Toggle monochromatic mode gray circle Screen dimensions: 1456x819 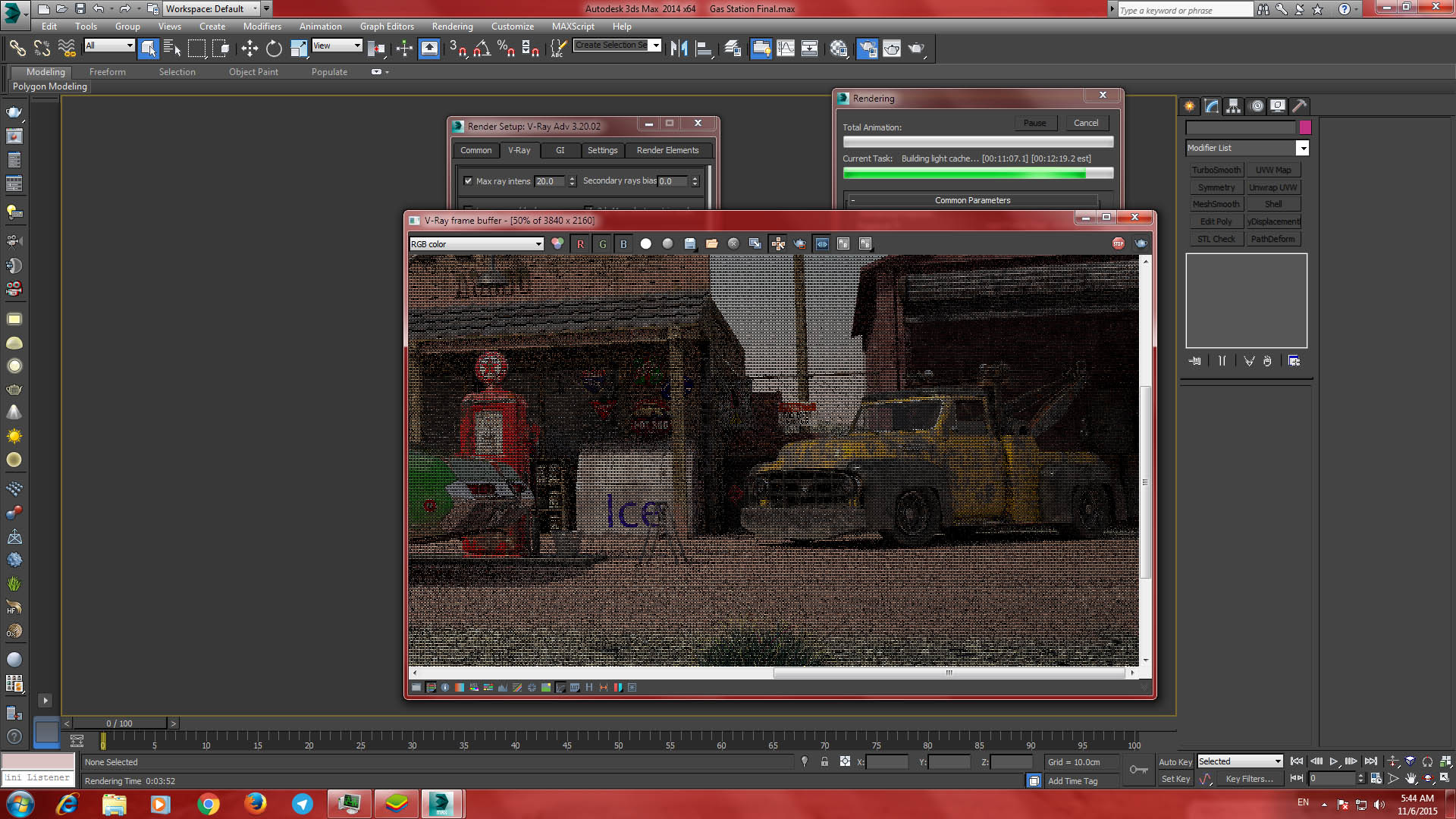[667, 243]
